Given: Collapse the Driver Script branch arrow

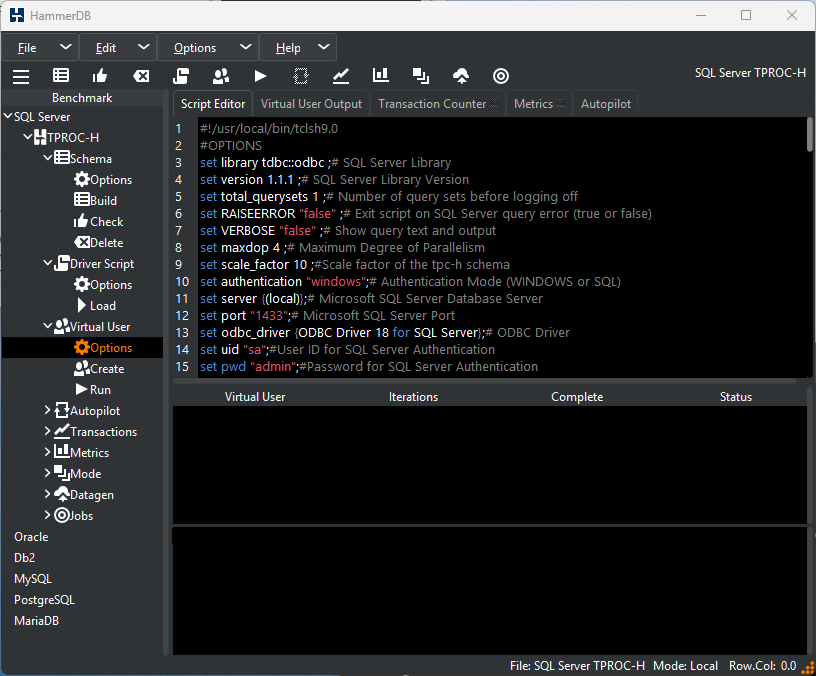Looking at the screenshot, I should tap(48, 263).
